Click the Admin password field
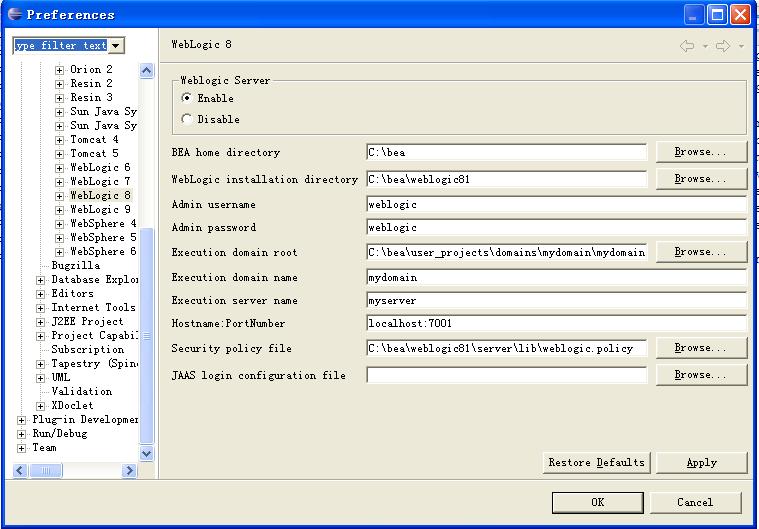The width and height of the screenshot is (759, 529). [x=557, y=227]
